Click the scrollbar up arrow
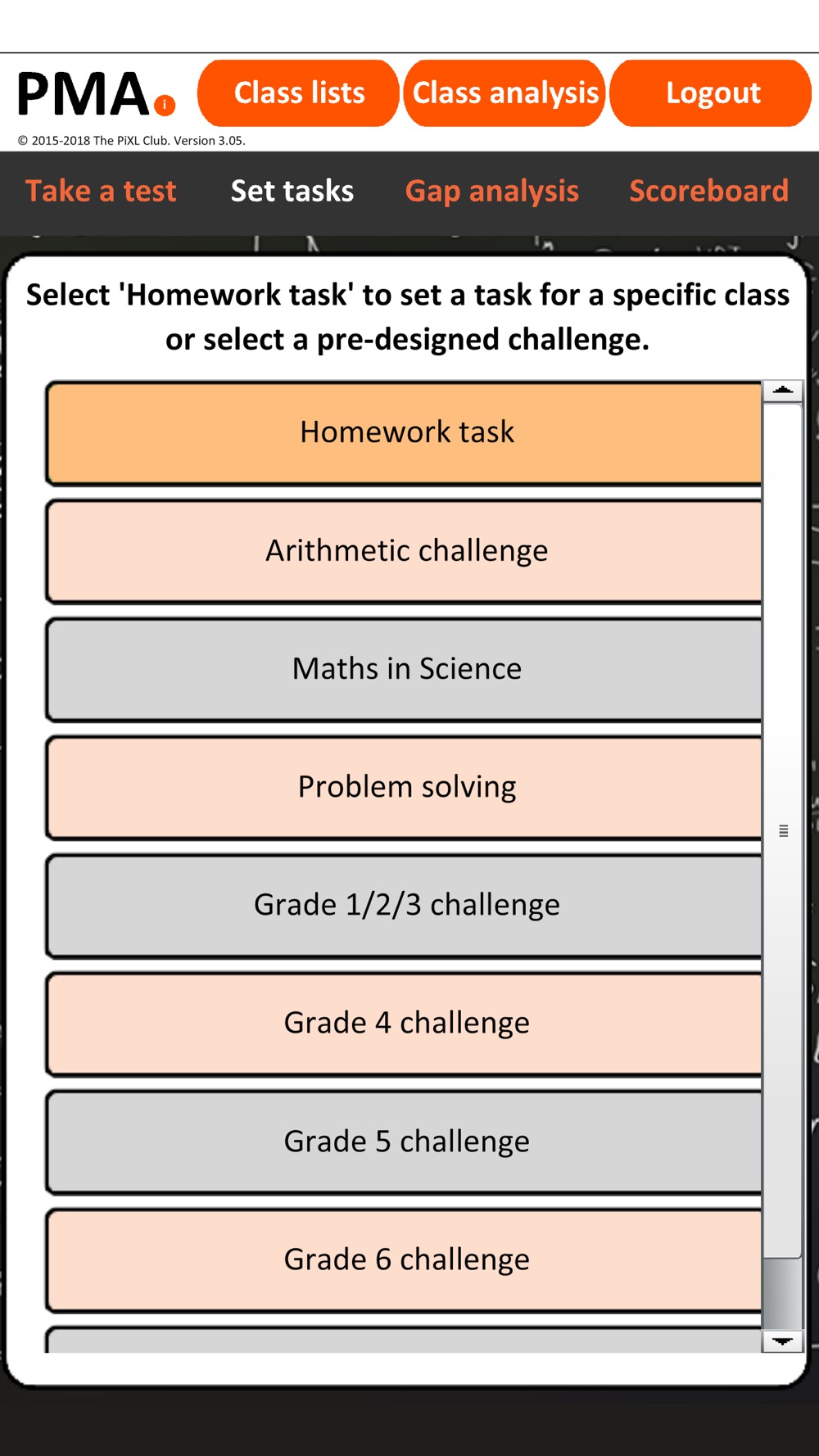The height and width of the screenshot is (1456, 819). (782, 391)
